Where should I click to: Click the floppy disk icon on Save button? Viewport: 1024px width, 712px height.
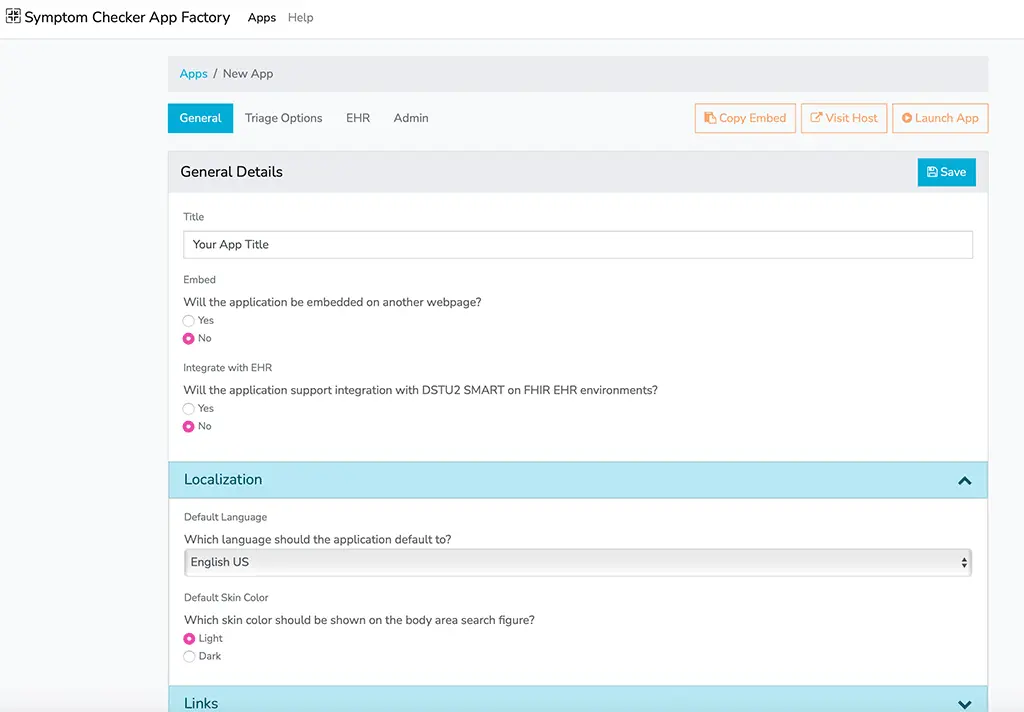click(932, 172)
